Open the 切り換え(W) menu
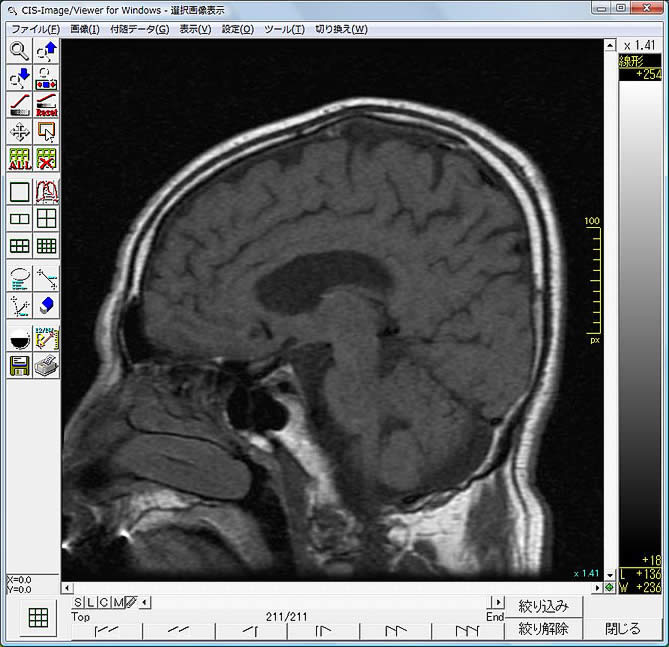This screenshot has height=647, width=669. coord(341,29)
